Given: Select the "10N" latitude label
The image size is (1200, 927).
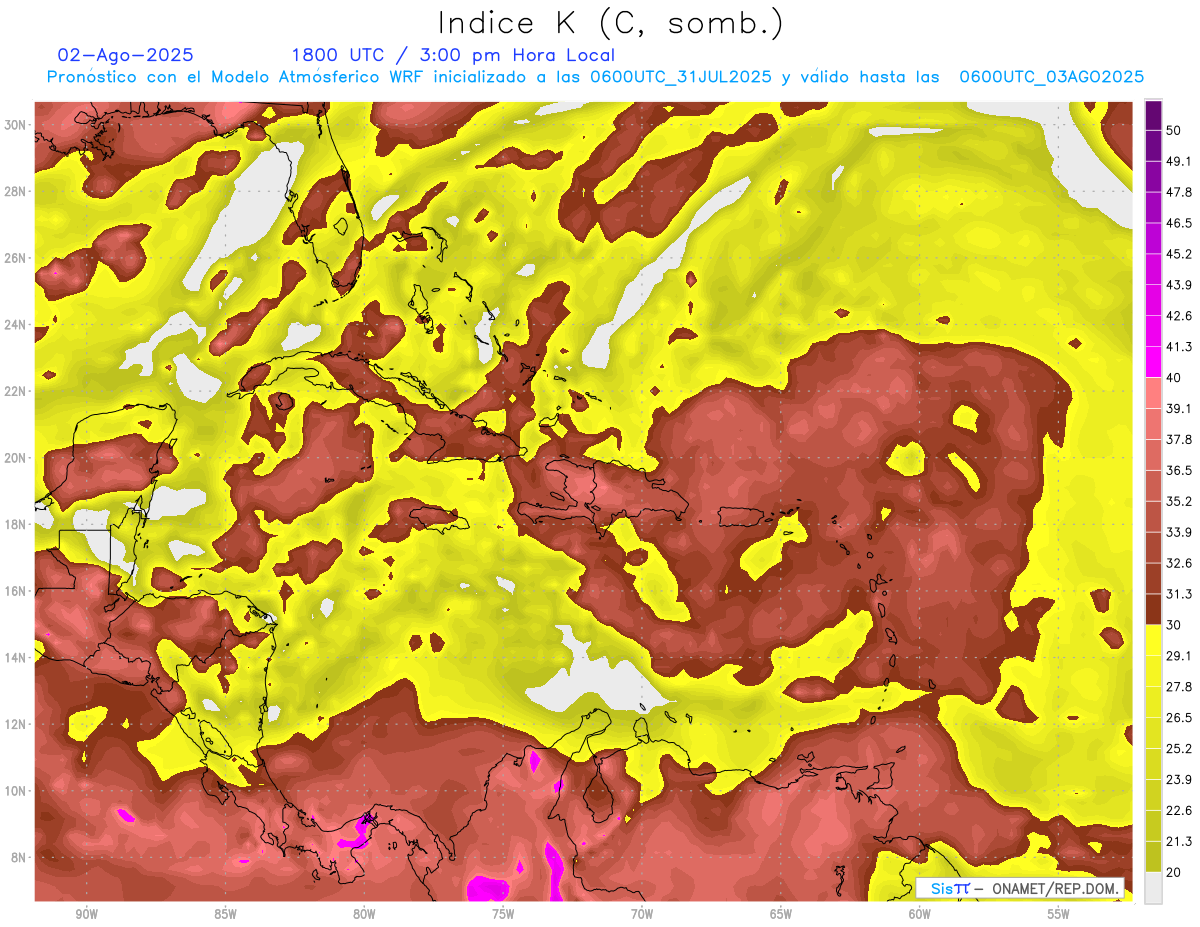Looking at the screenshot, I should point(17,790).
